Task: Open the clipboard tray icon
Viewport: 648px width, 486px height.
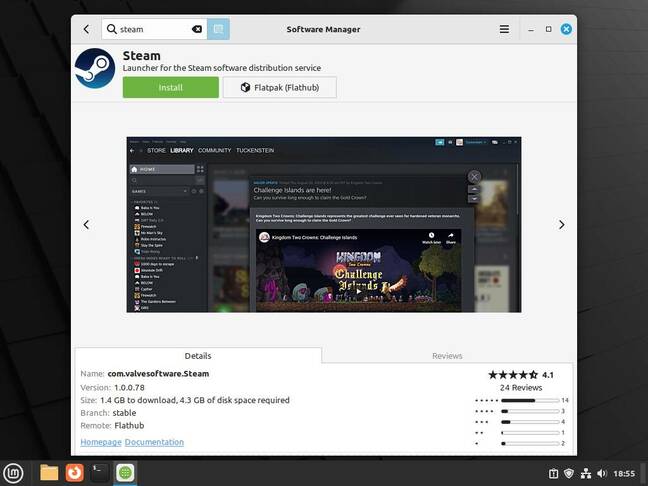Action: click(x=553, y=474)
